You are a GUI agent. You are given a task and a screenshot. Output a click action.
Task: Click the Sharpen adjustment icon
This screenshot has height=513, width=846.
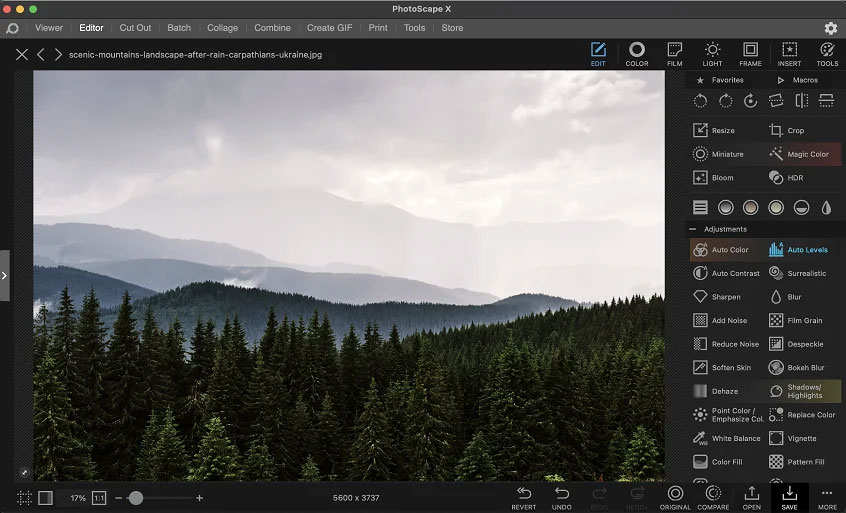click(701, 297)
